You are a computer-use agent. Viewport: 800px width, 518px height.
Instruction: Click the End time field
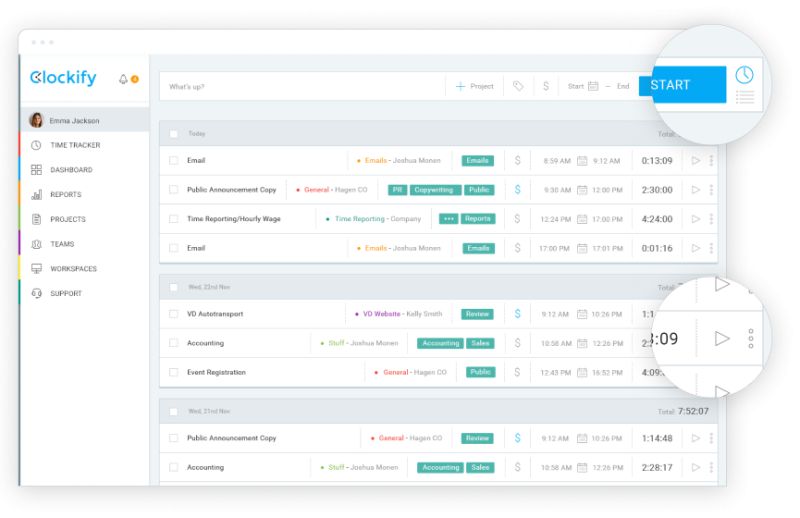(x=623, y=86)
